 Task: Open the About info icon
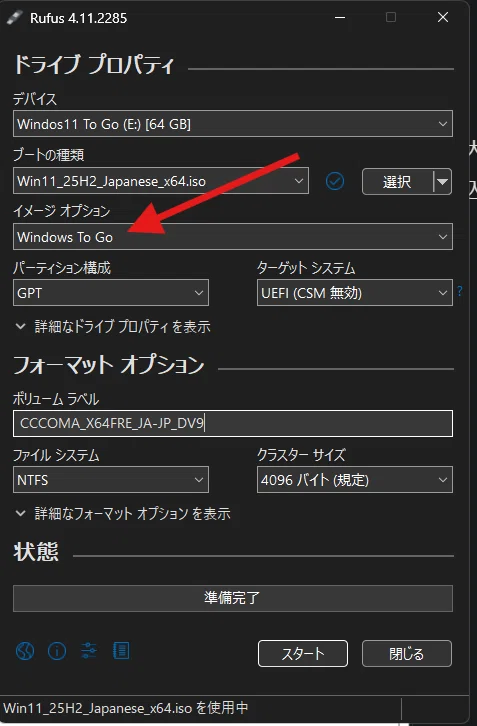coord(57,651)
